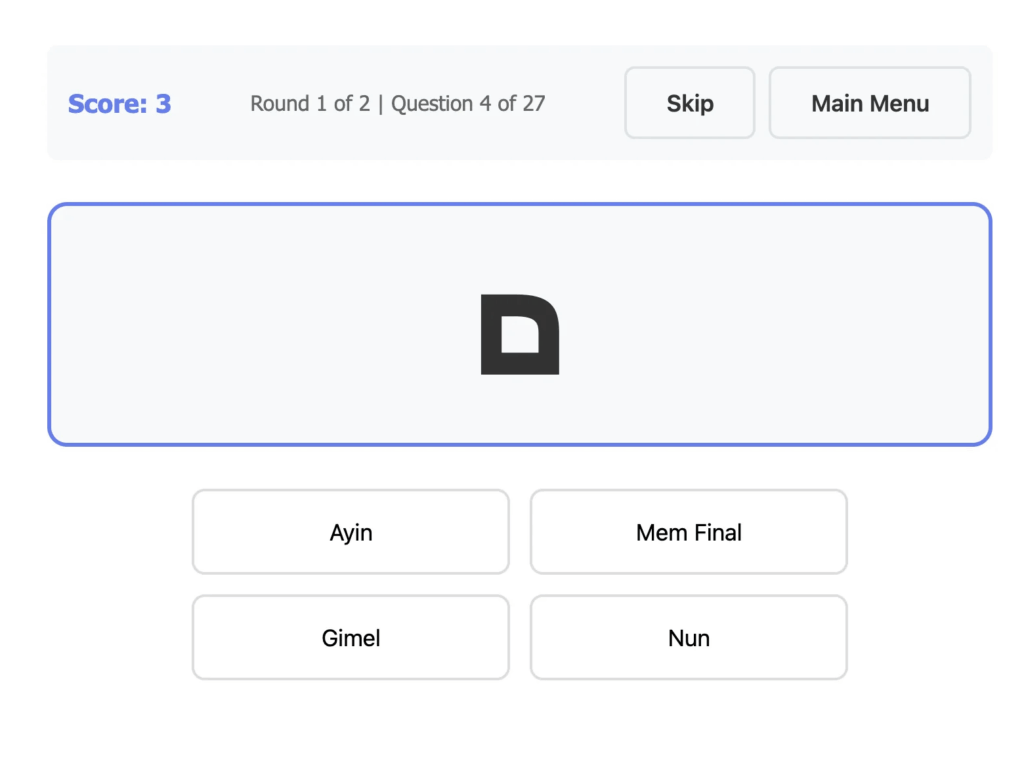Answer that the letter is Nun
1024x761 pixels.
pos(688,638)
